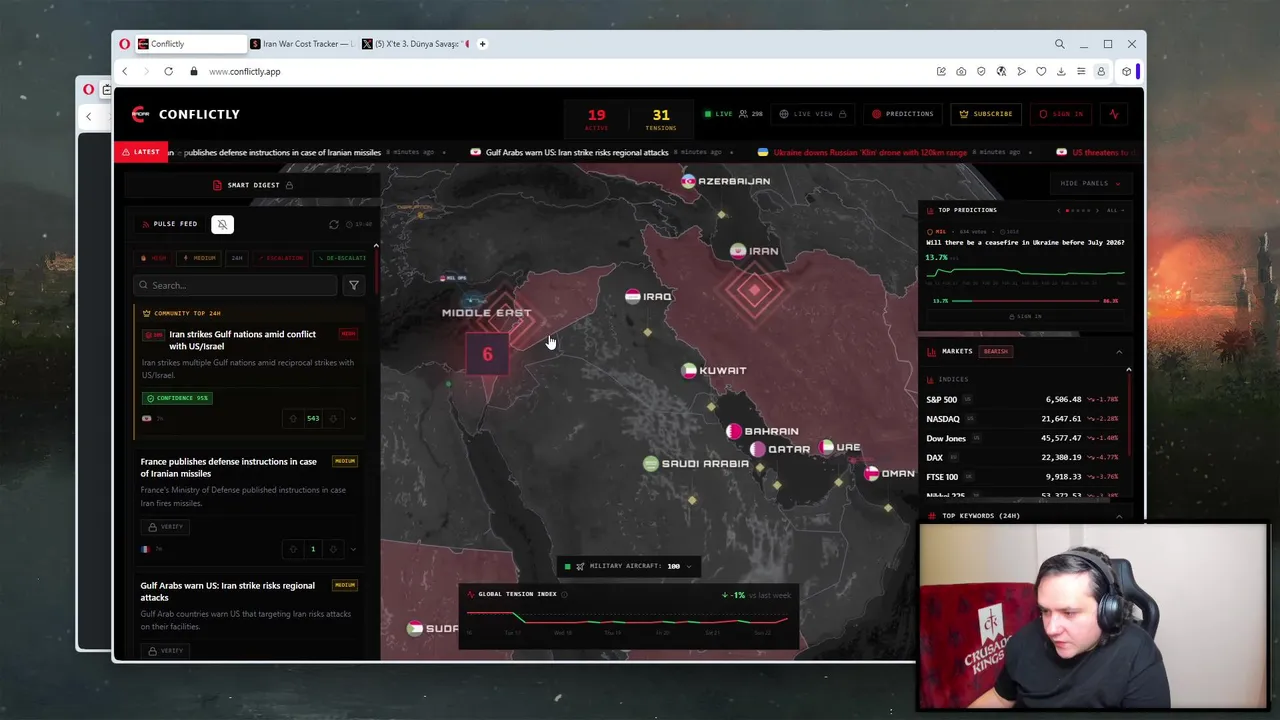Go to next Top Prediction
Viewport: 1280px width, 720px height.
point(1097,211)
